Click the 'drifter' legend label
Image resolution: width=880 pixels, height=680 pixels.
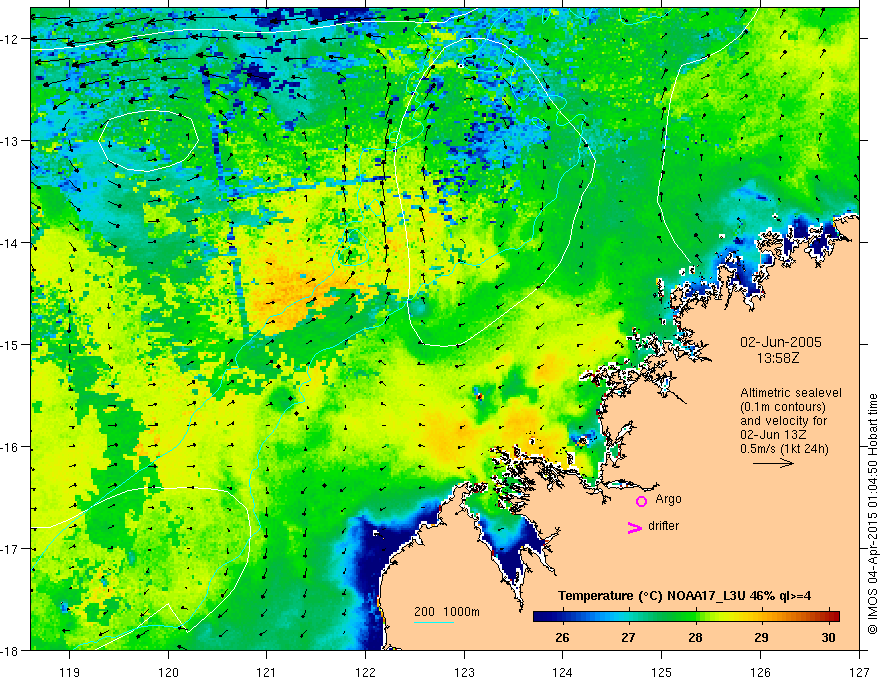663,526
